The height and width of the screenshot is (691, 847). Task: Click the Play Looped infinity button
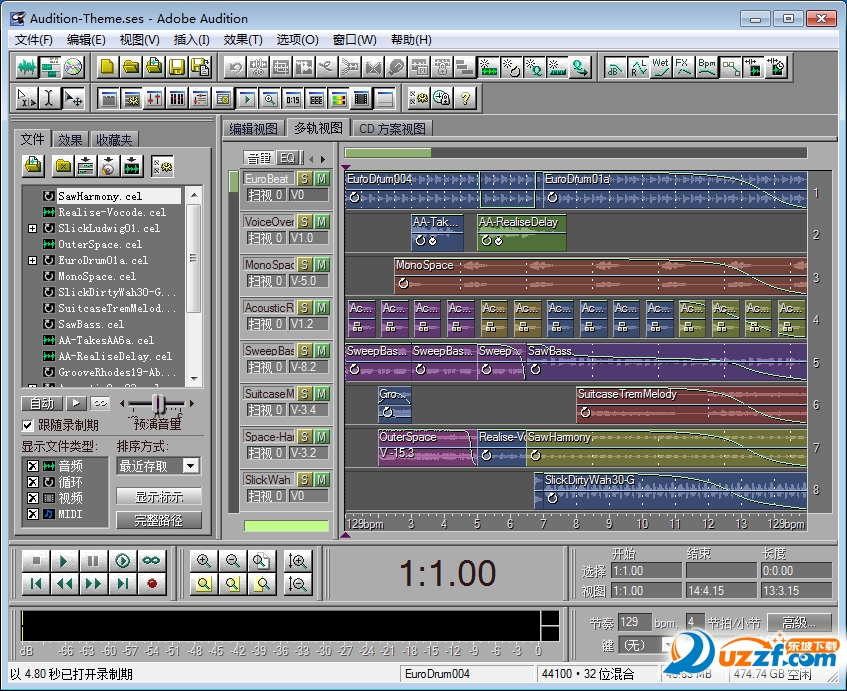click(152, 561)
